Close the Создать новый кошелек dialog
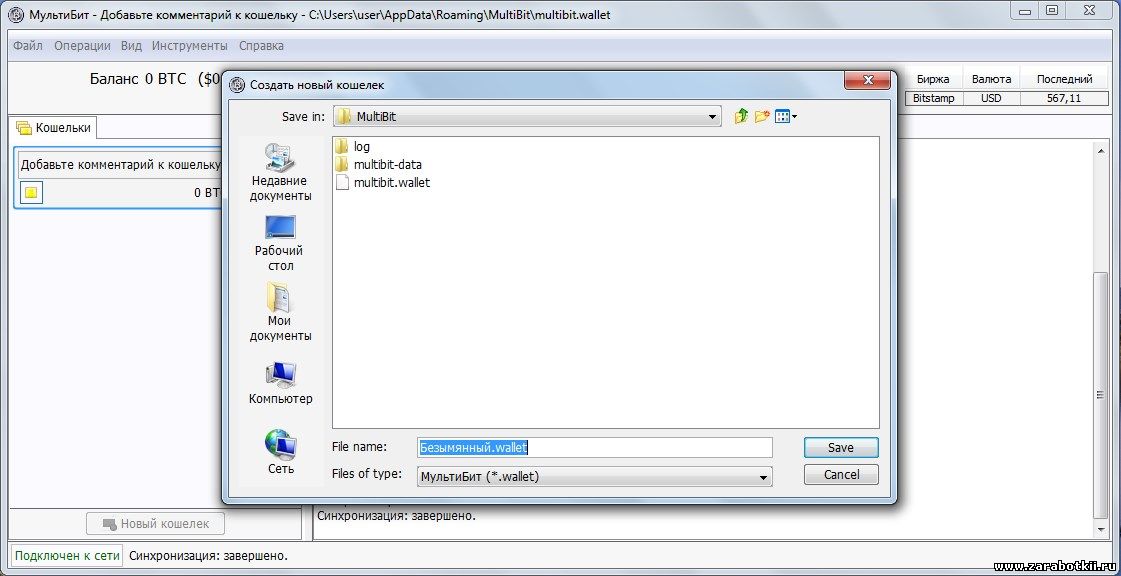The width and height of the screenshot is (1121, 576). tap(868, 80)
